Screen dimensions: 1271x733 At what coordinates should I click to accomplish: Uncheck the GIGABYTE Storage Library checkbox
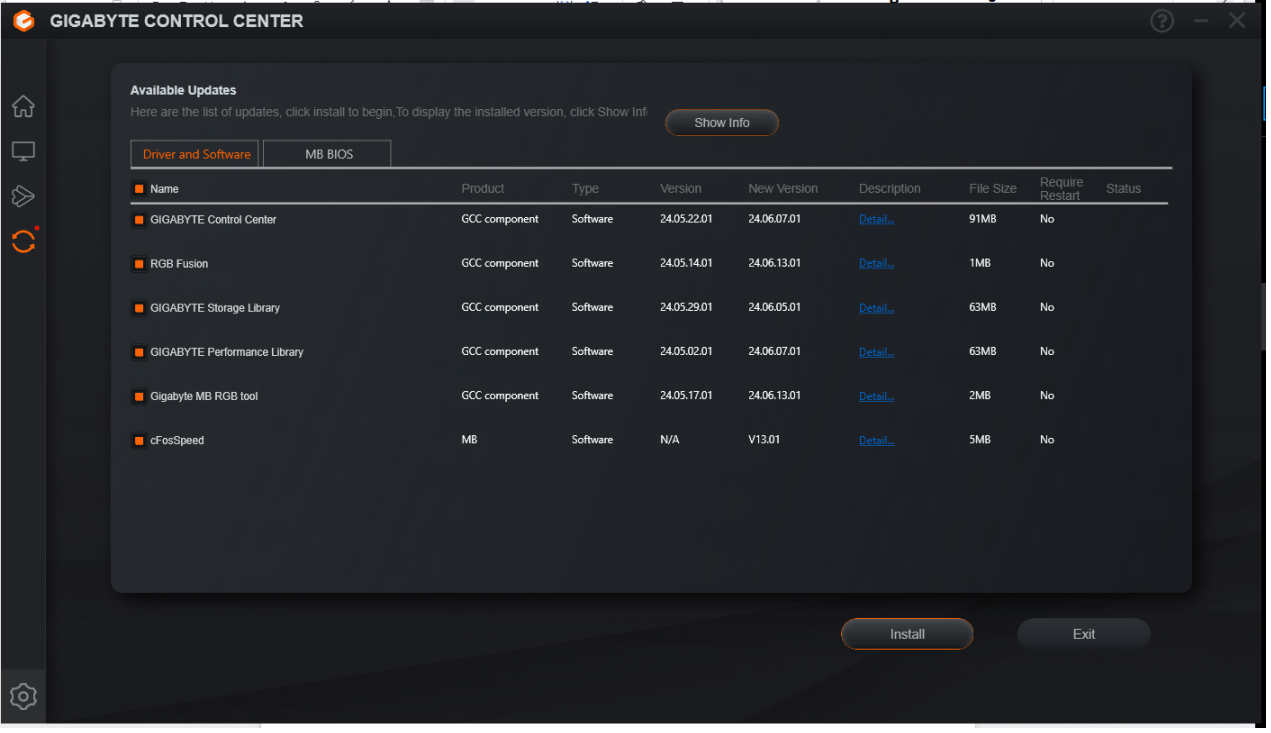(139, 308)
